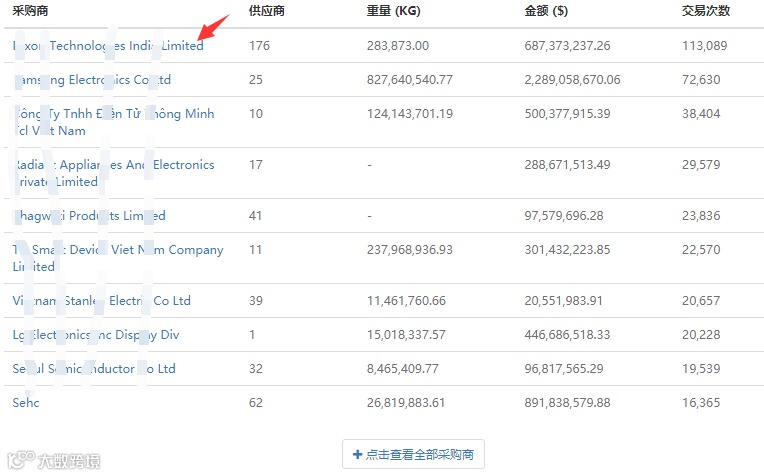Select amount 687,373,237.26
The width and height of the screenshot is (764, 476).
click(567, 46)
